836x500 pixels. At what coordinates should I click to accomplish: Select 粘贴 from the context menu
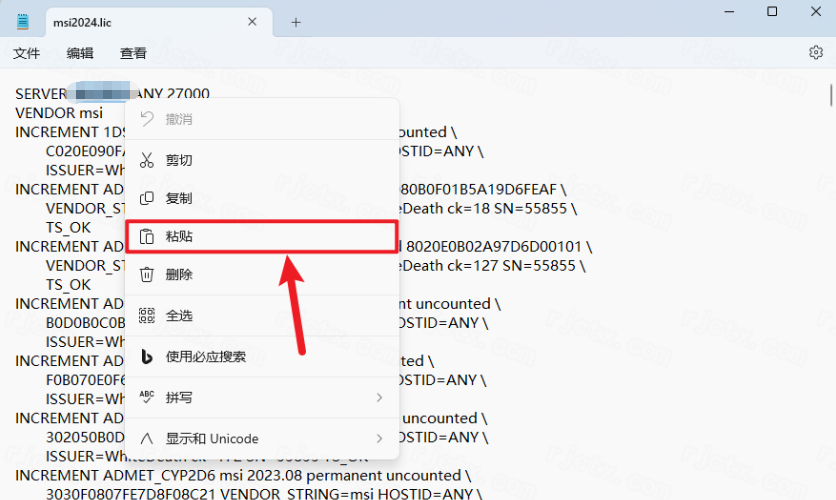180,237
